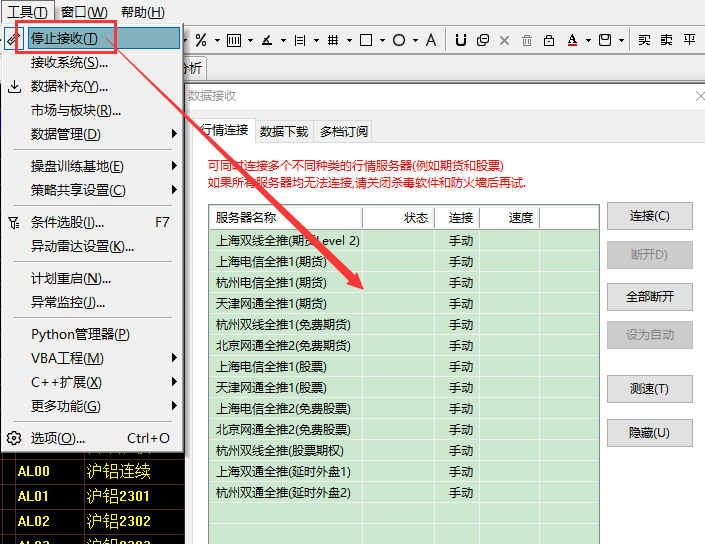Click the gear icon beside 选项

(x=14, y=438)
